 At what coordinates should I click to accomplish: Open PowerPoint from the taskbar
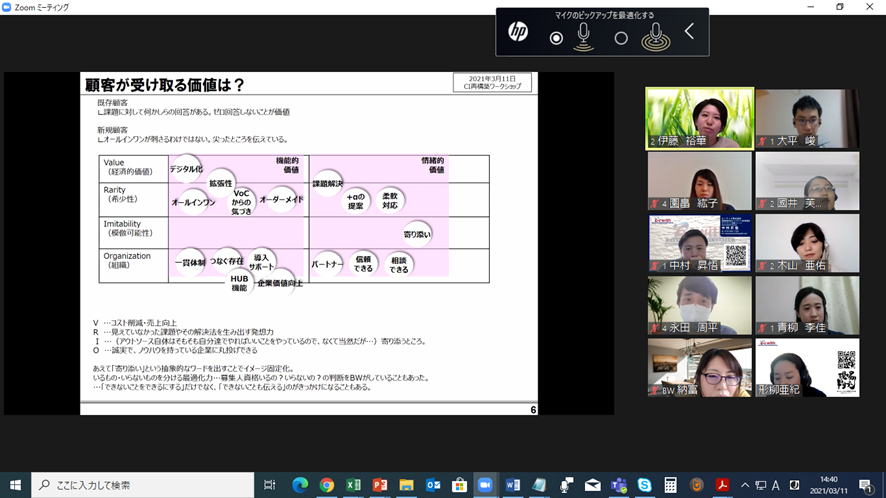(380, 485)
